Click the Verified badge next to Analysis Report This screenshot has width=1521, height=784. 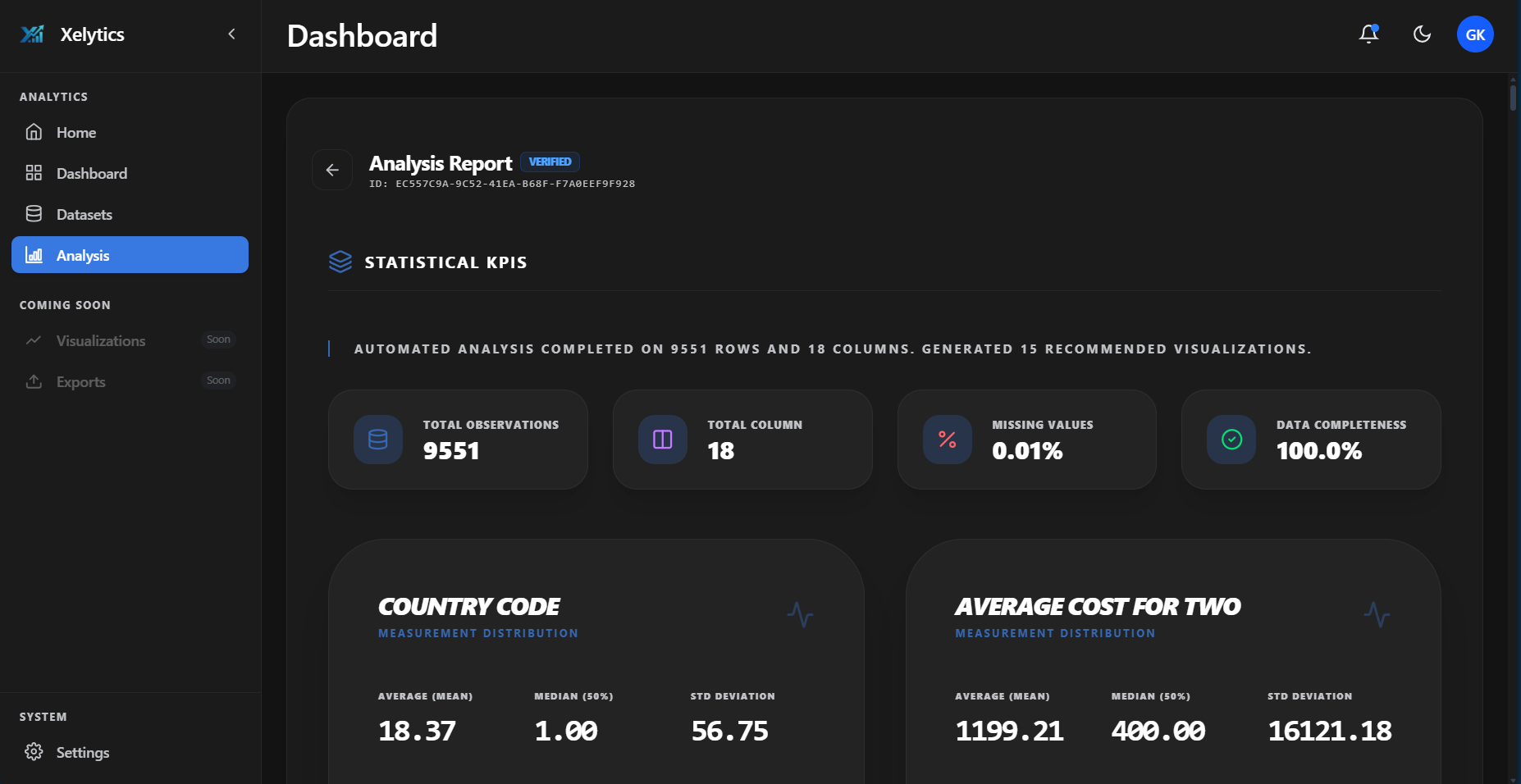(550, 162)
